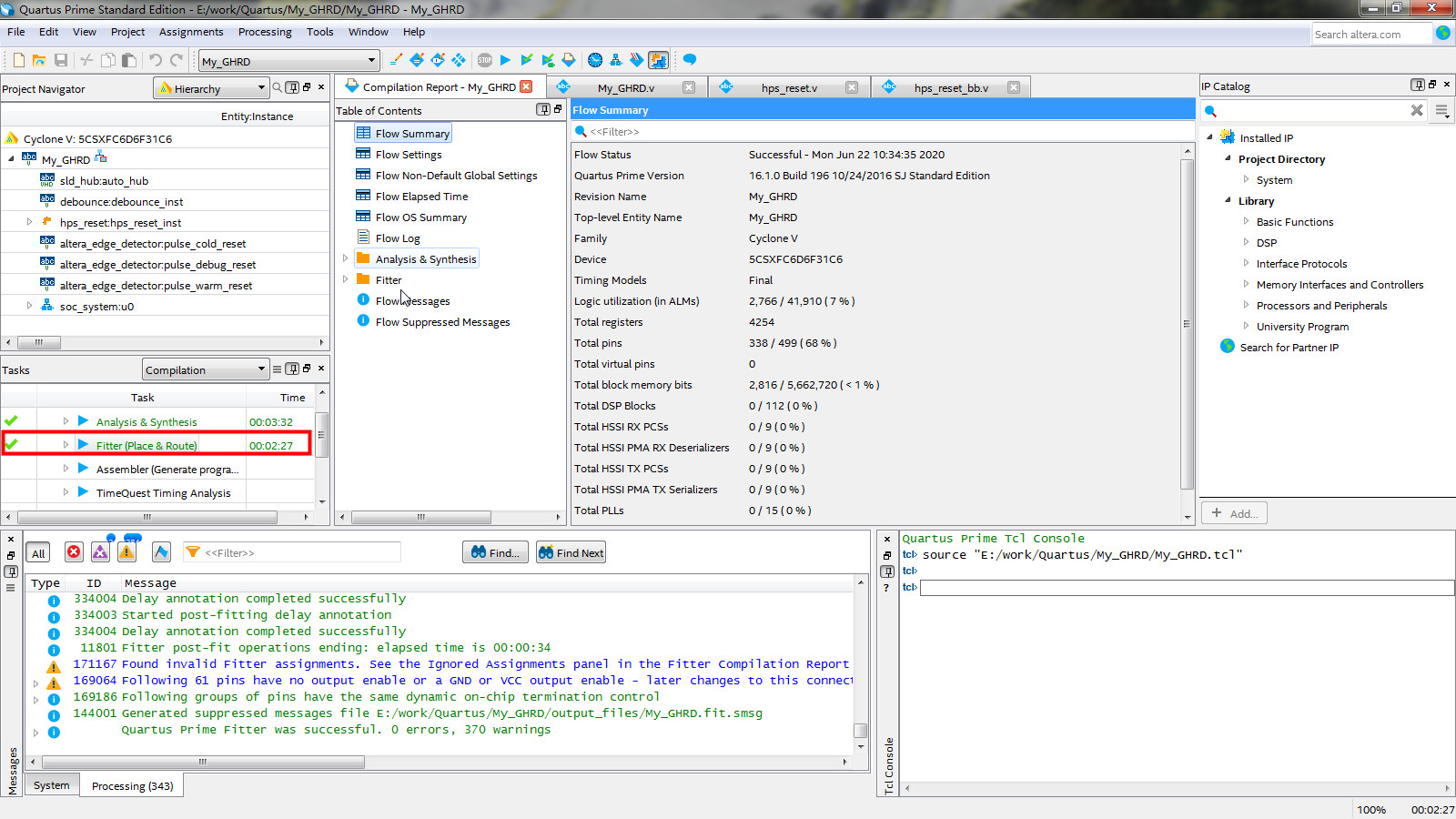Image resolution: width=1456 pixels, height=819 pixels.
Task: Open the Hierarchy view dropdown in Project Navigator
Action: tap(211, 88)
